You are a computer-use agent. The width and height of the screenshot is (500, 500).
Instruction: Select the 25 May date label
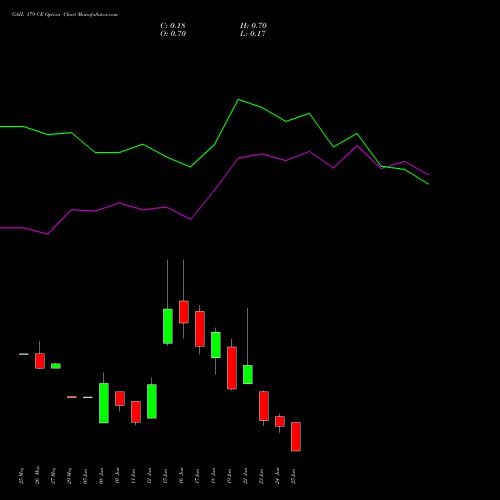tap(22, 476)
